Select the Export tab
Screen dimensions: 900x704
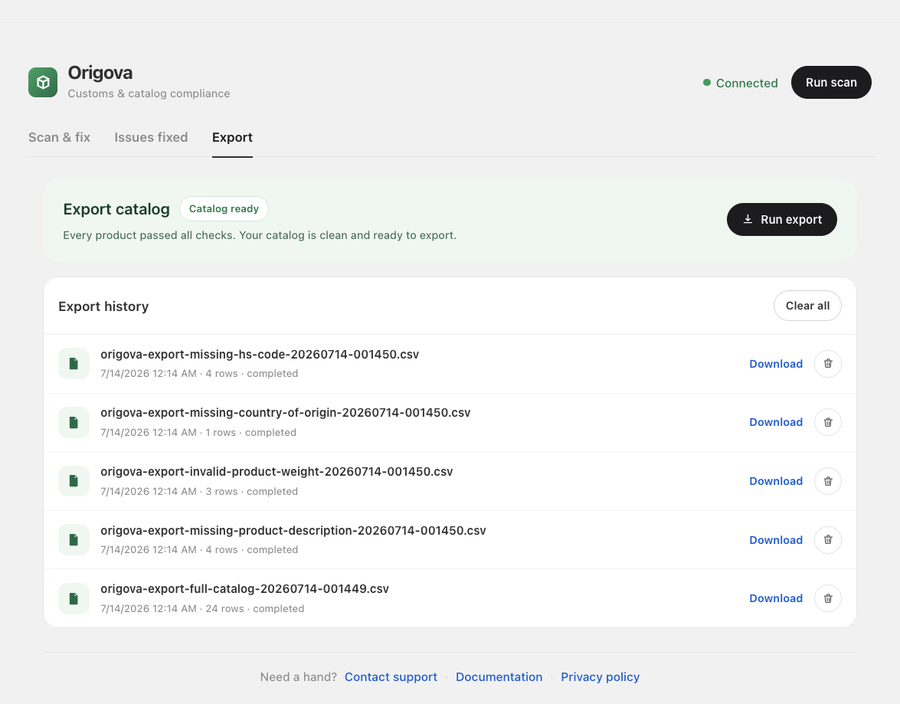[232, 137]
